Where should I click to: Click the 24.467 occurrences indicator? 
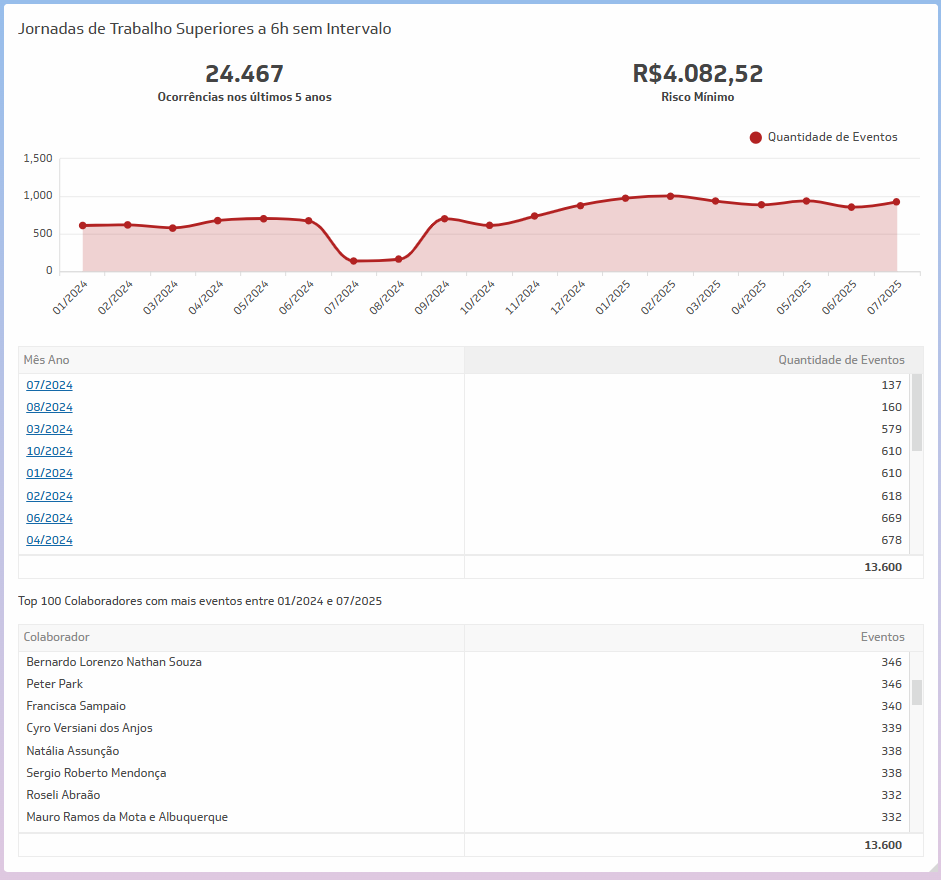[x=244, y=75]
